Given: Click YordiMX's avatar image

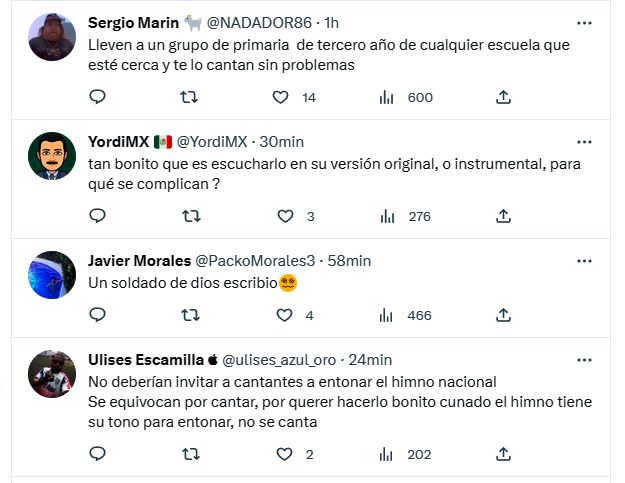Looking at the screenshot, I should pos(51,155).
